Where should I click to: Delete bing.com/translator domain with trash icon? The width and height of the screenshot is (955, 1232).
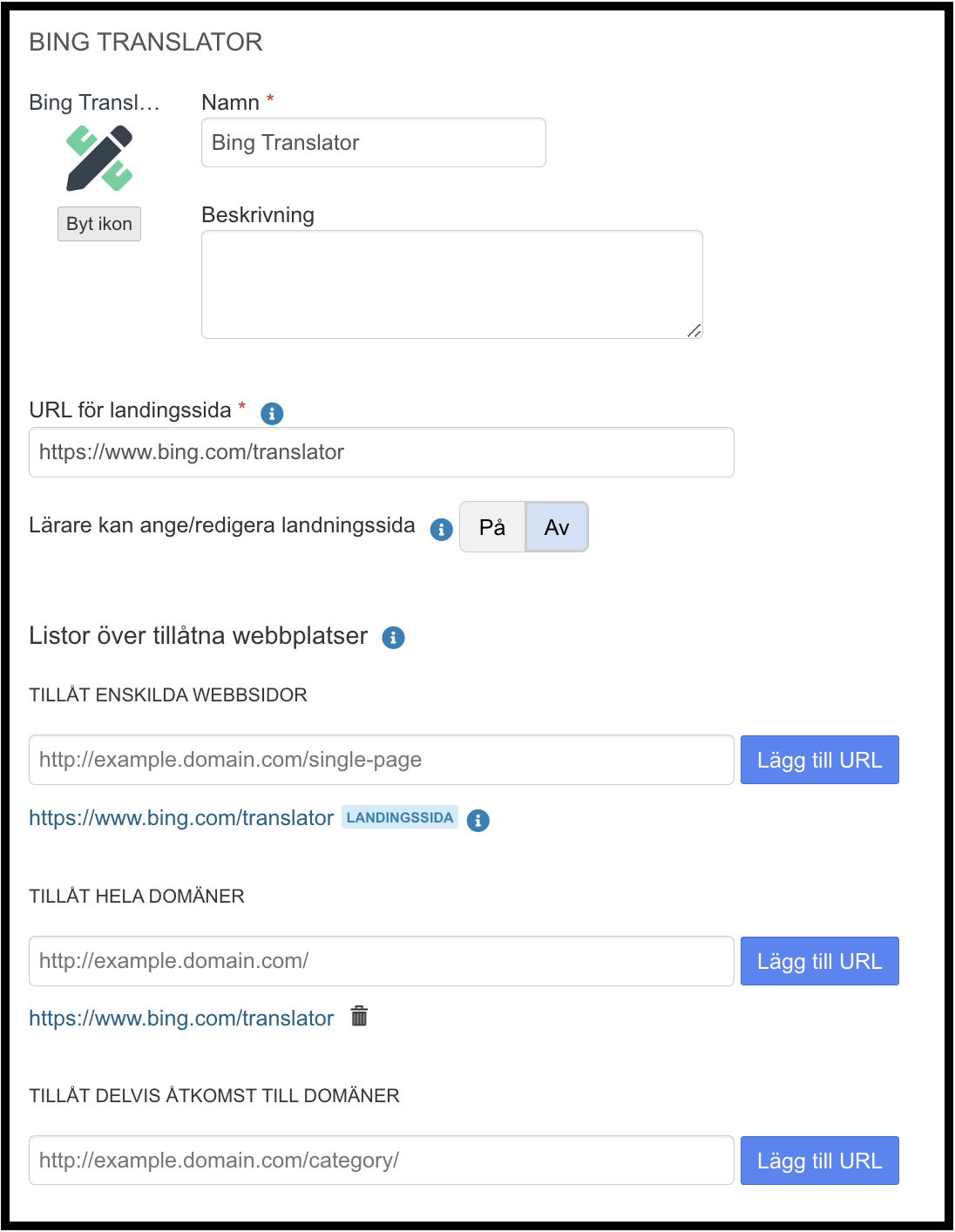(359, 1016)
